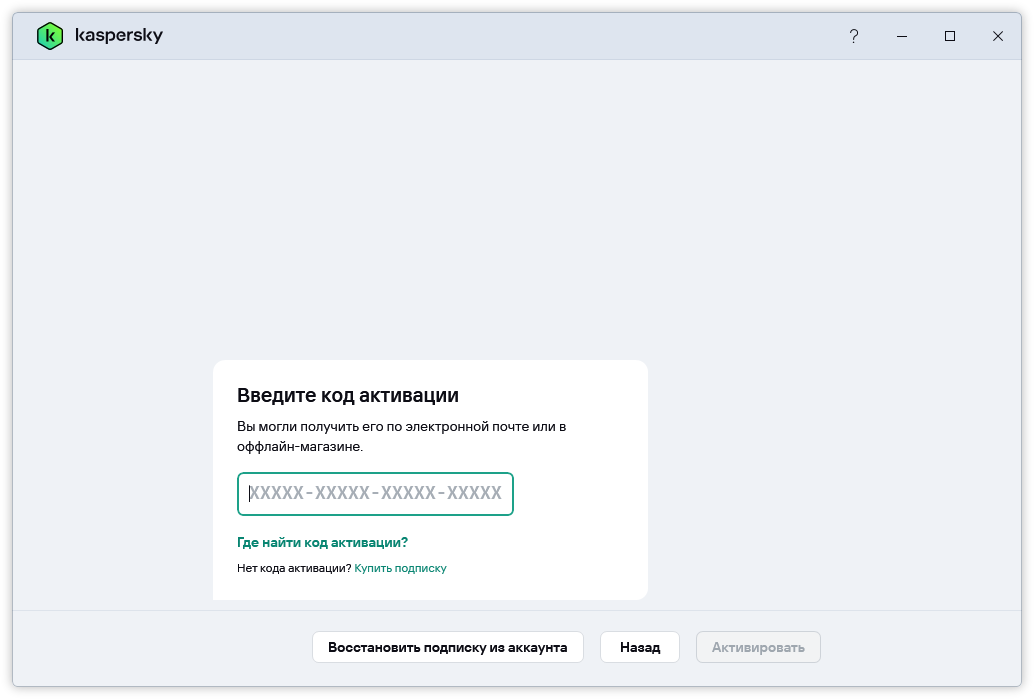Minimize the Kaspersky window
Viewport: 1034px width, 699px height.
pos(901,36)
